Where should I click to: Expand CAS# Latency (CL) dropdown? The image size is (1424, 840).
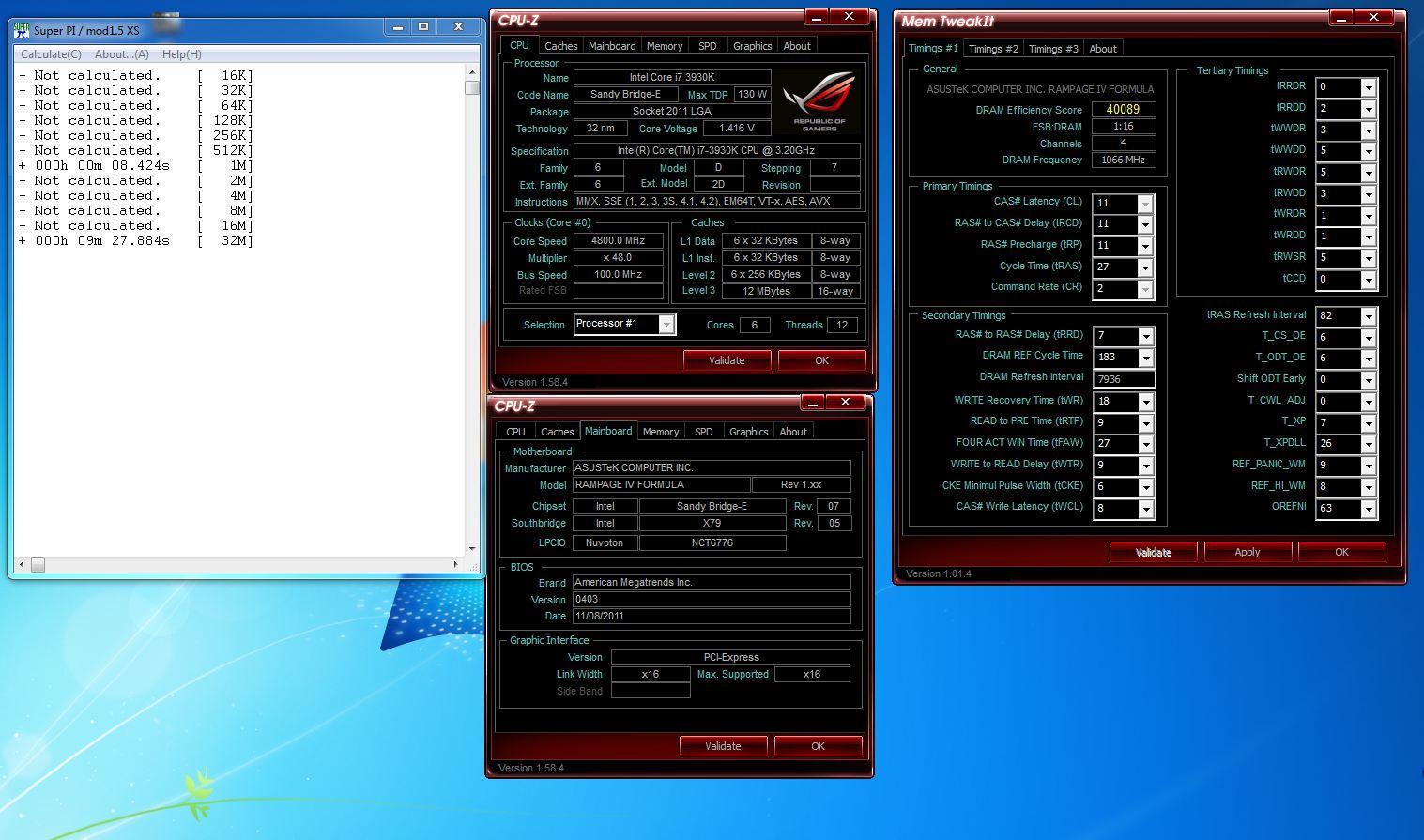point(1145,204)
